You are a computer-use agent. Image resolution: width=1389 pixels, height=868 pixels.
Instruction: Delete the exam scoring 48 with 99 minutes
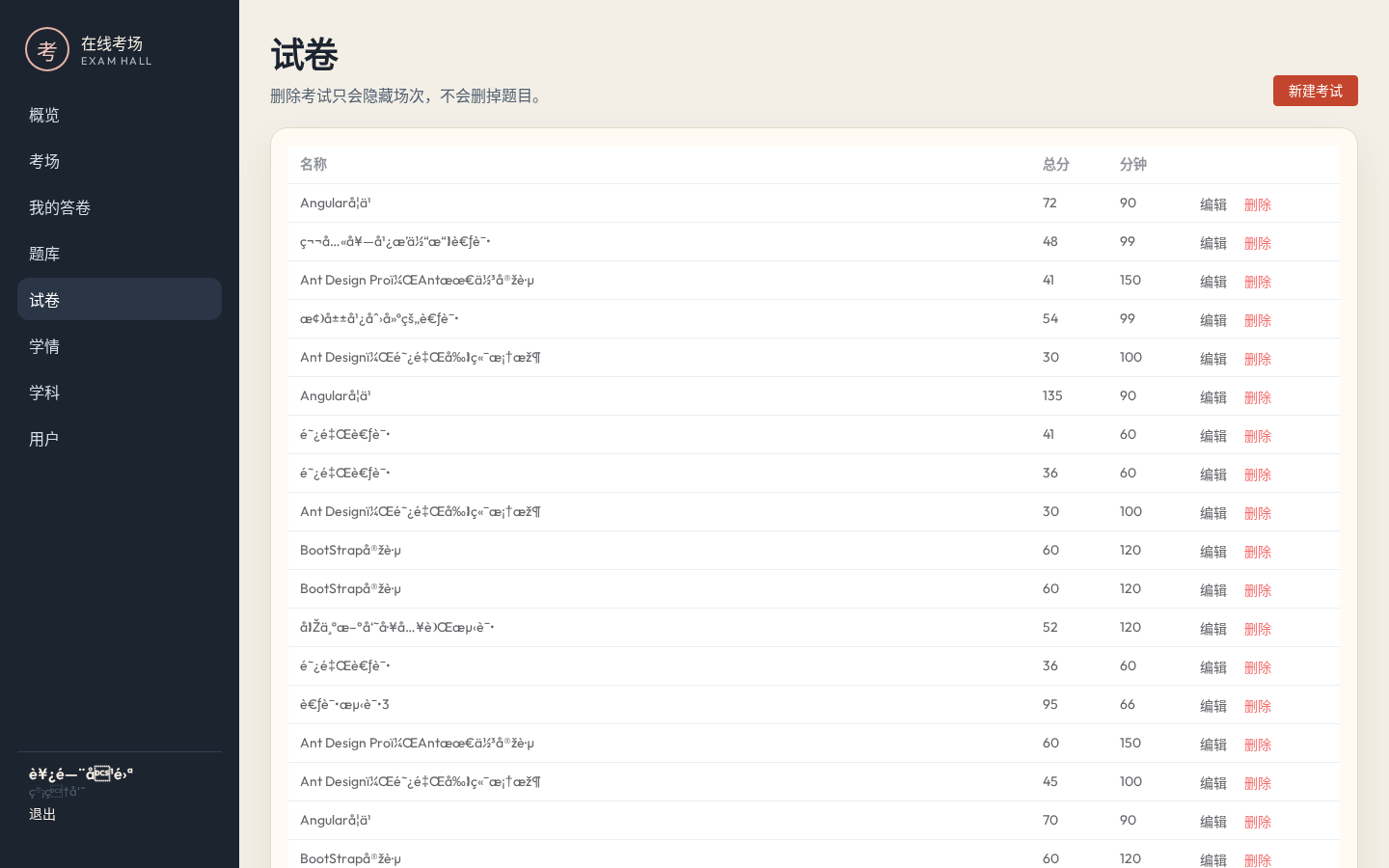click(1258, 243)
